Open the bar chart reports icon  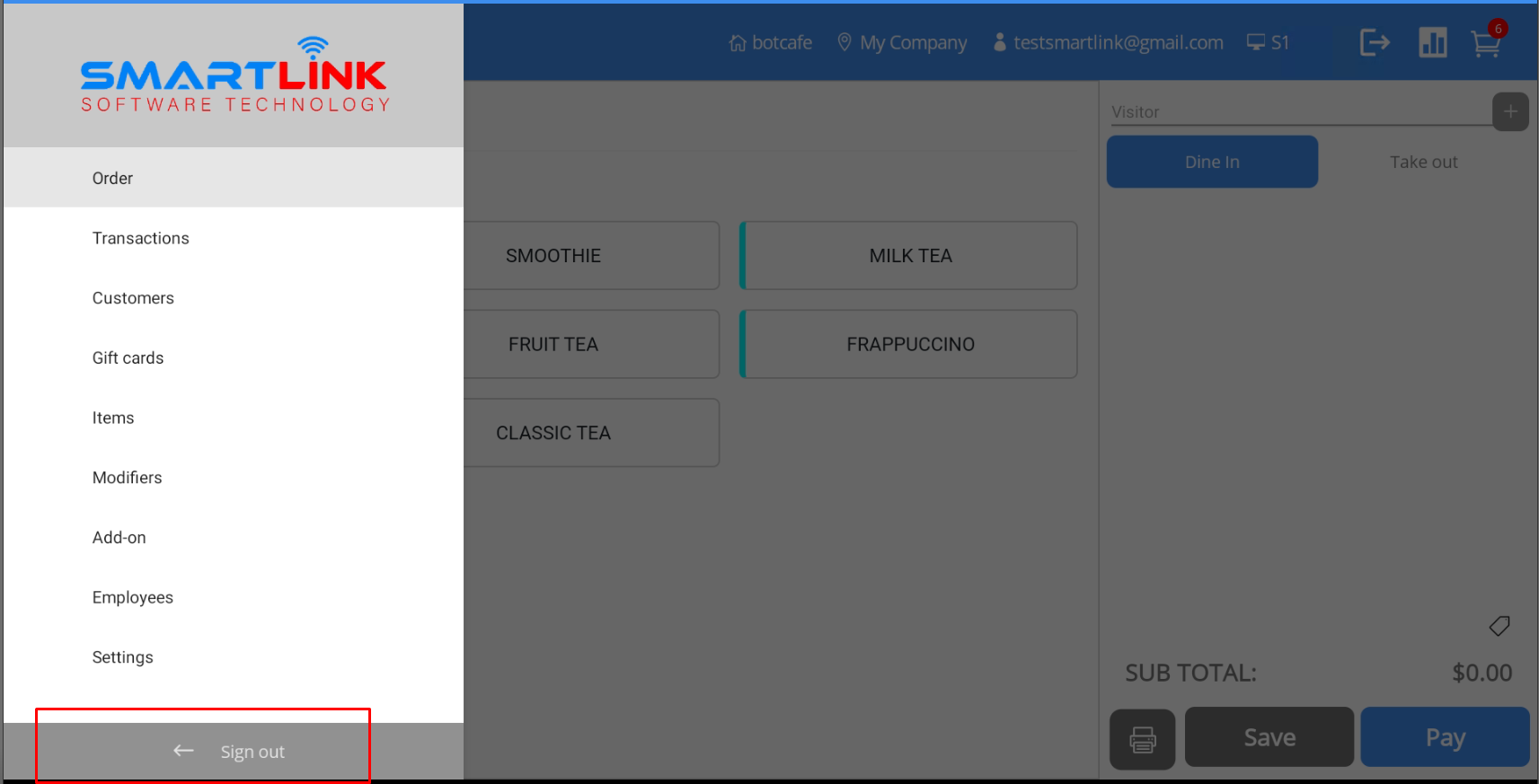click(x=1432, y=42)
